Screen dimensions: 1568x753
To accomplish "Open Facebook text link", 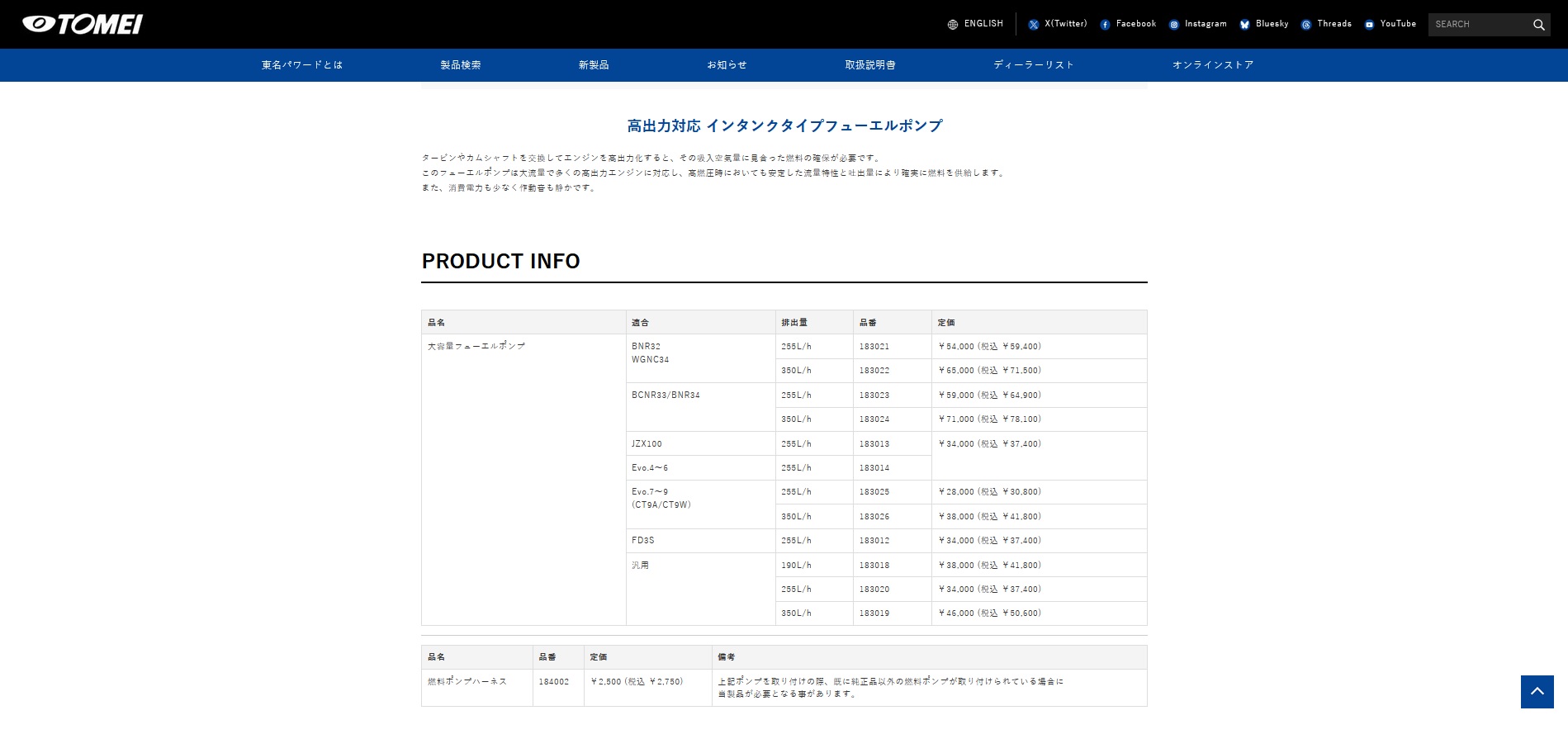I will (x=1136, y=24).
